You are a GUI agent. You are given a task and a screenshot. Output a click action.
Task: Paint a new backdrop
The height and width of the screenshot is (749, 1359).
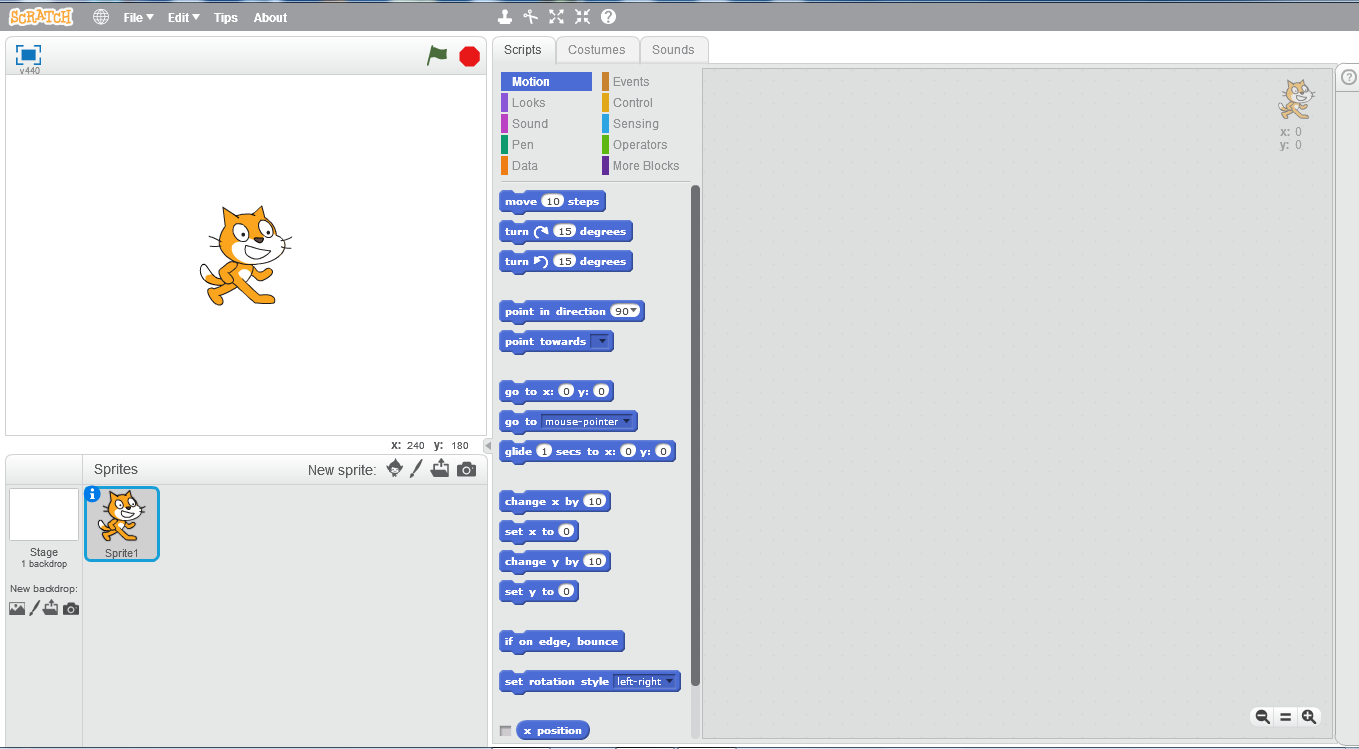pos(34,608)
